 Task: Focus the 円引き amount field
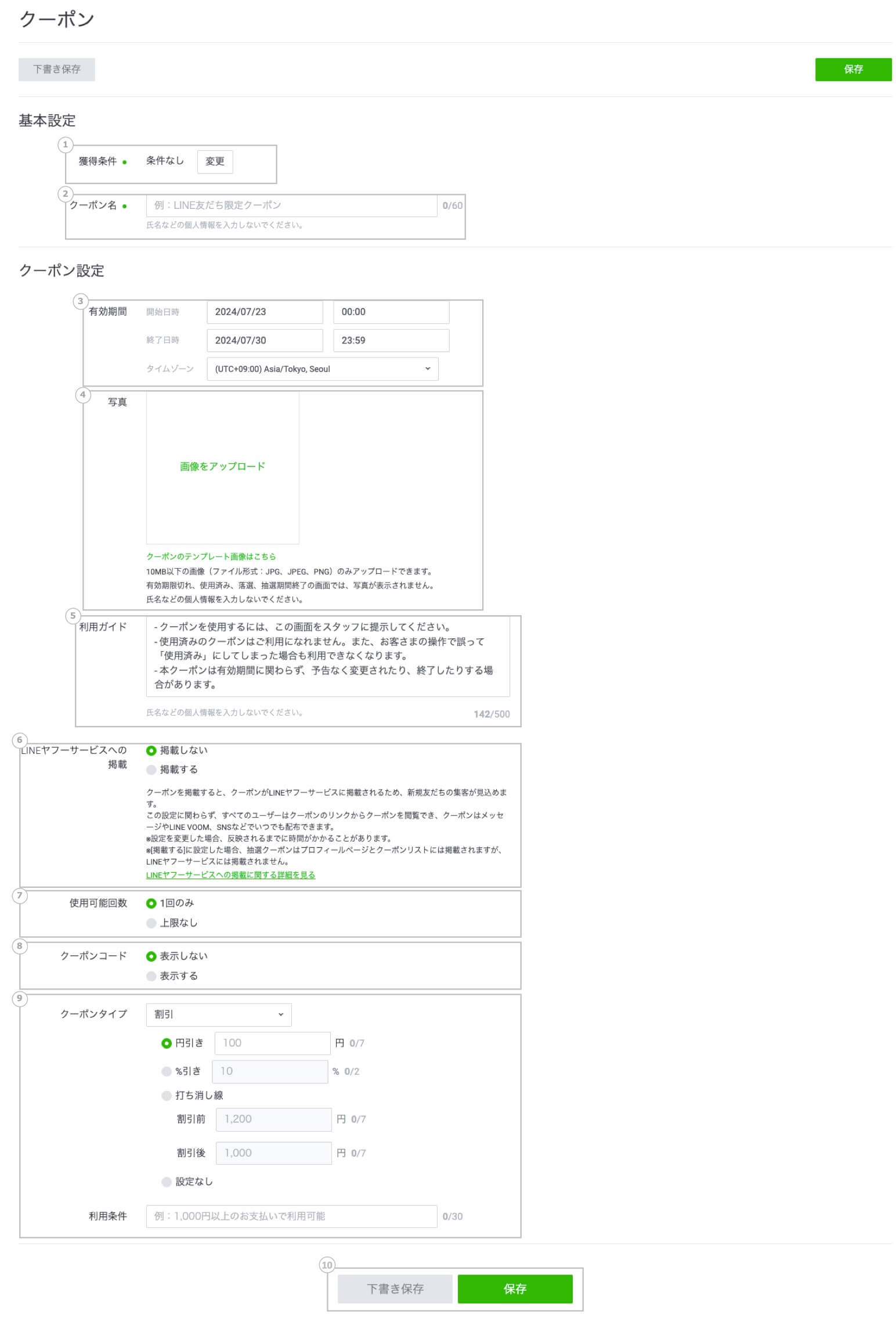tap(272, 1043)
